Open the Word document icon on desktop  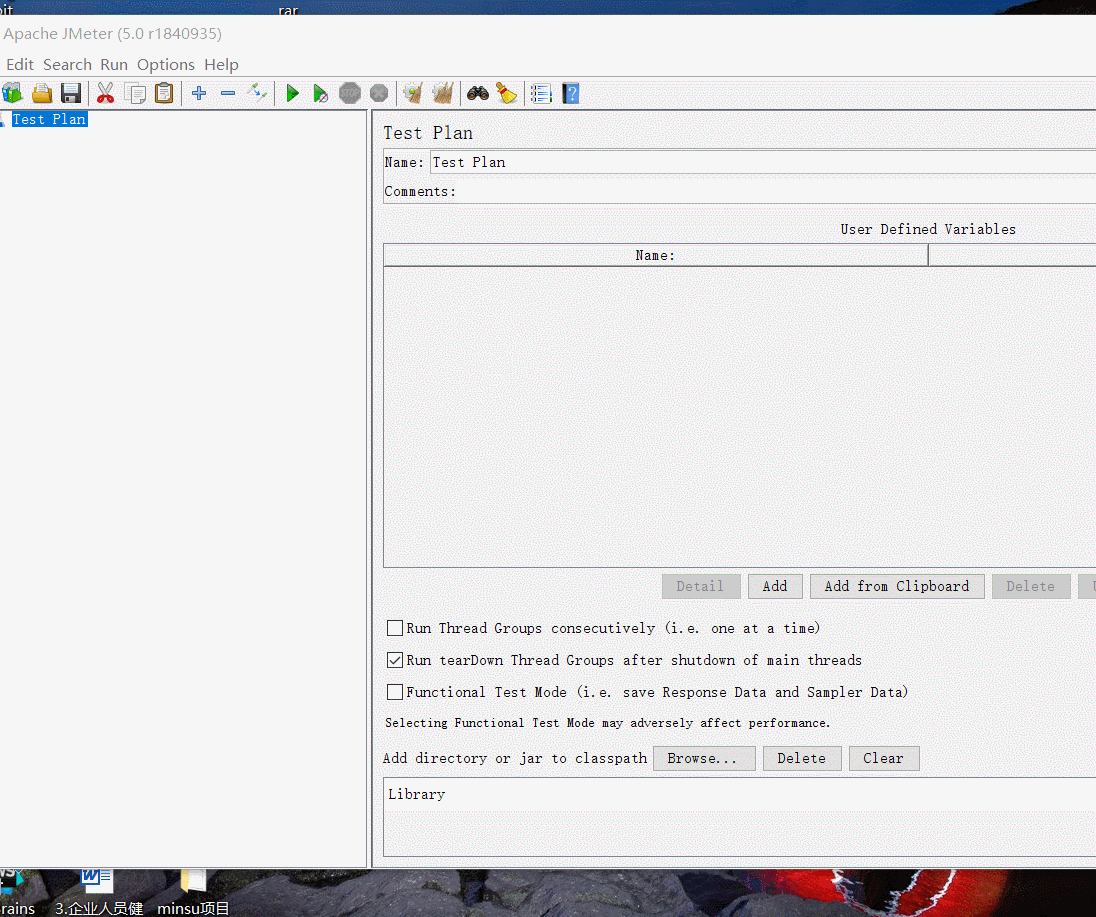coord(97,881)
